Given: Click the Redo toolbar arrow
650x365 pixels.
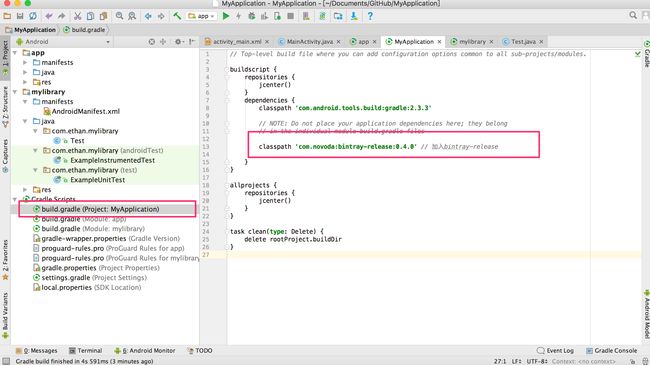Looking at the screenshot, I should point(62,16).
